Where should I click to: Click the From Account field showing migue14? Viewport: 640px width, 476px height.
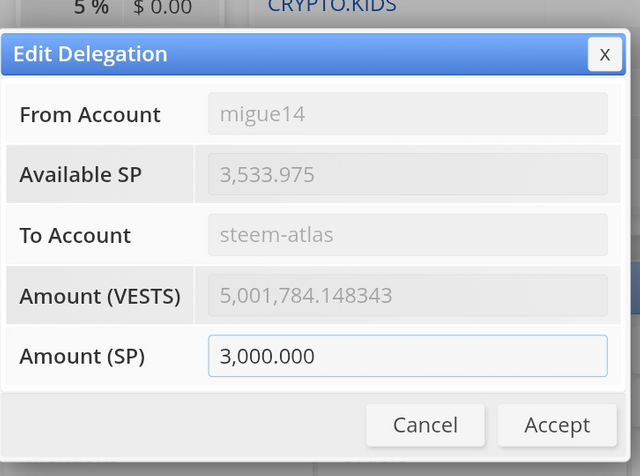pos(408,113)
